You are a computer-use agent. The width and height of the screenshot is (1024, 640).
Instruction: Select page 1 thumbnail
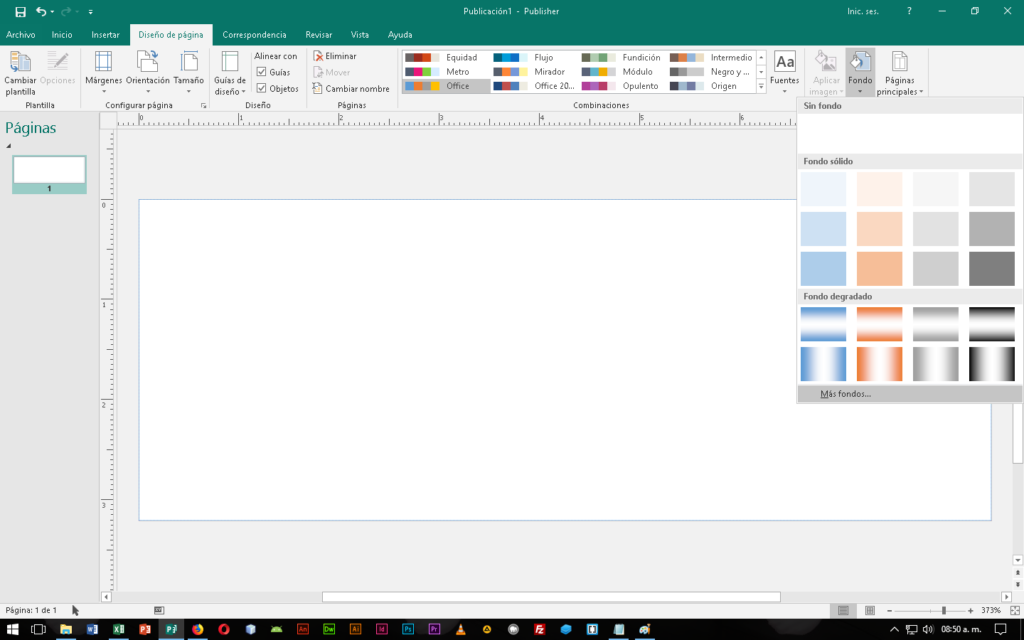[49, 170]
